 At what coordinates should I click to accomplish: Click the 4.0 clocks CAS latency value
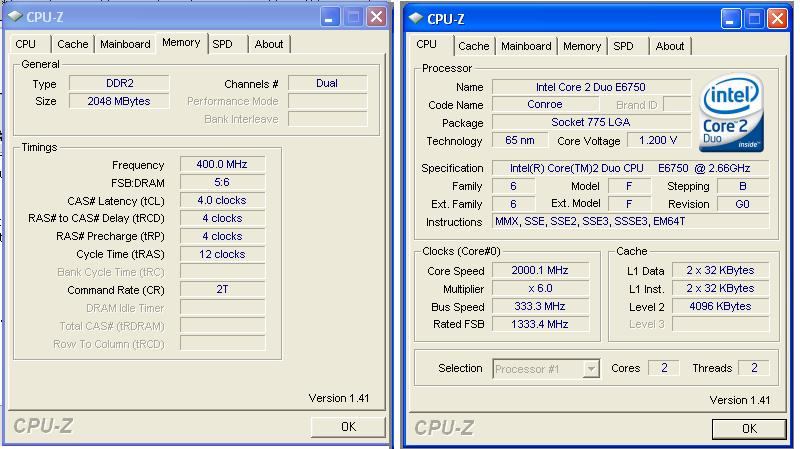tap(222, 200)
